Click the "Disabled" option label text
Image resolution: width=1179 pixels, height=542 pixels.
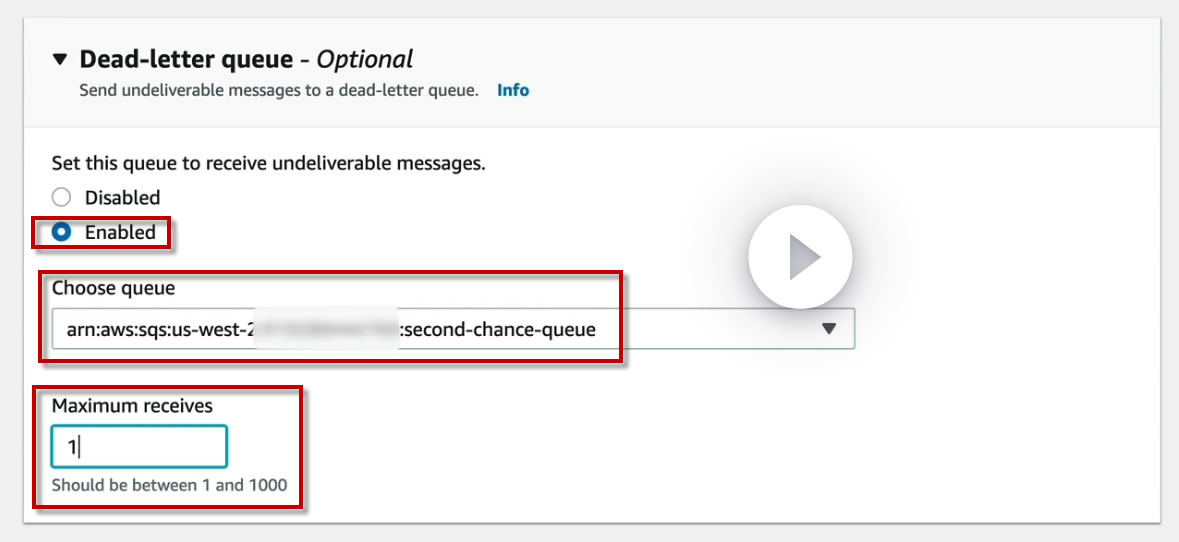tap(122, 197)
